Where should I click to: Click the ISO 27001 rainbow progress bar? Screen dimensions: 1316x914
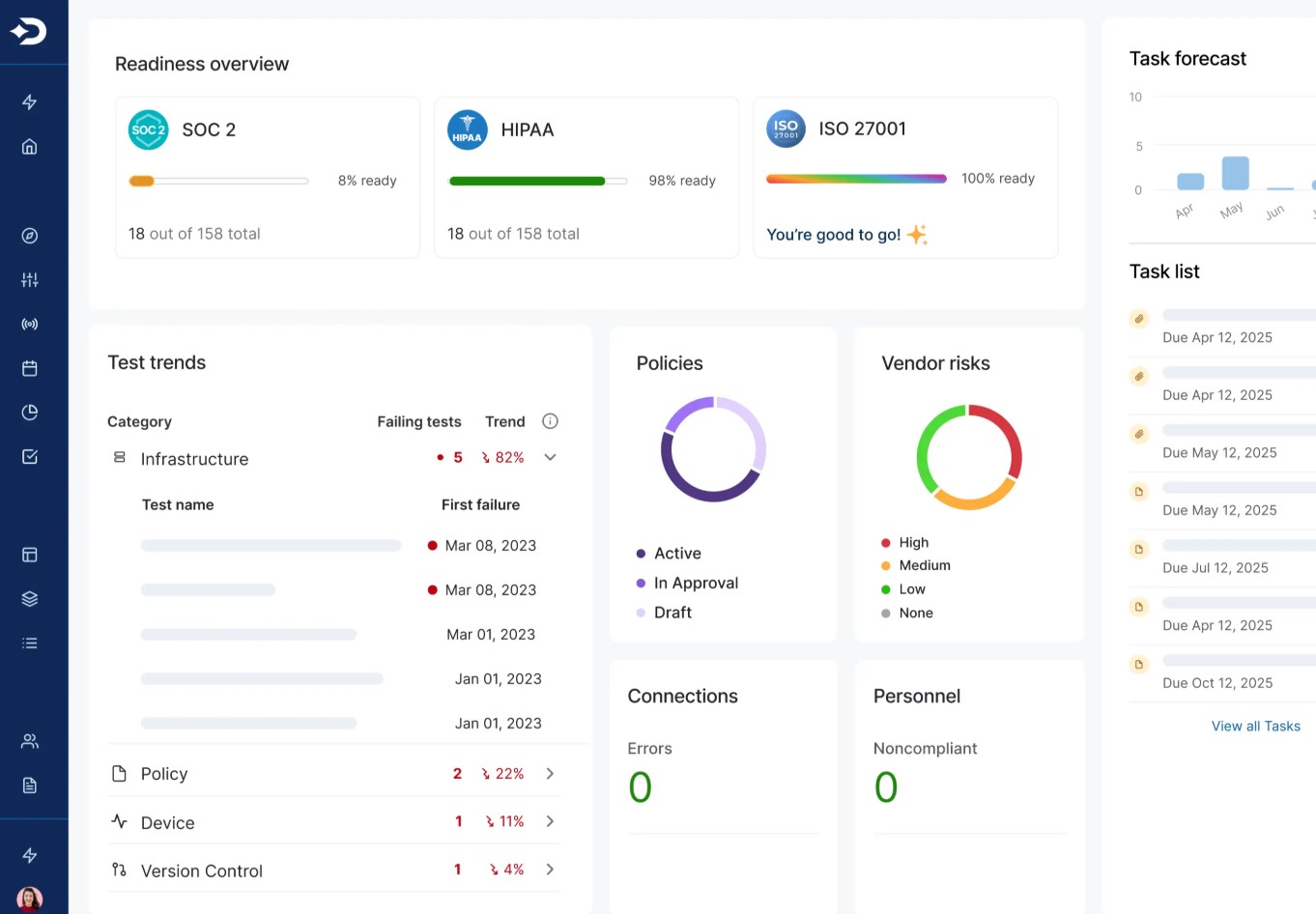click(x=856, y=178)
